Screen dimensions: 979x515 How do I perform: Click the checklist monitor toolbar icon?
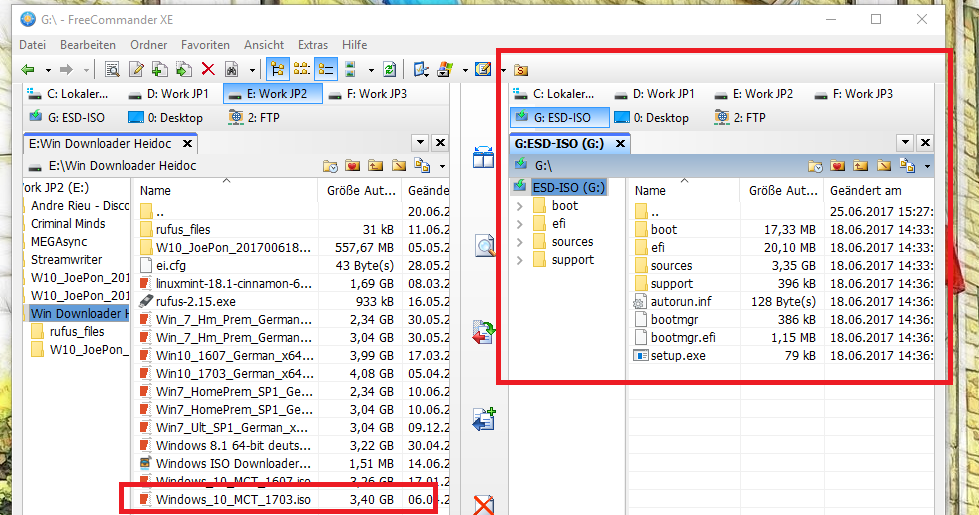coord(421,69)
